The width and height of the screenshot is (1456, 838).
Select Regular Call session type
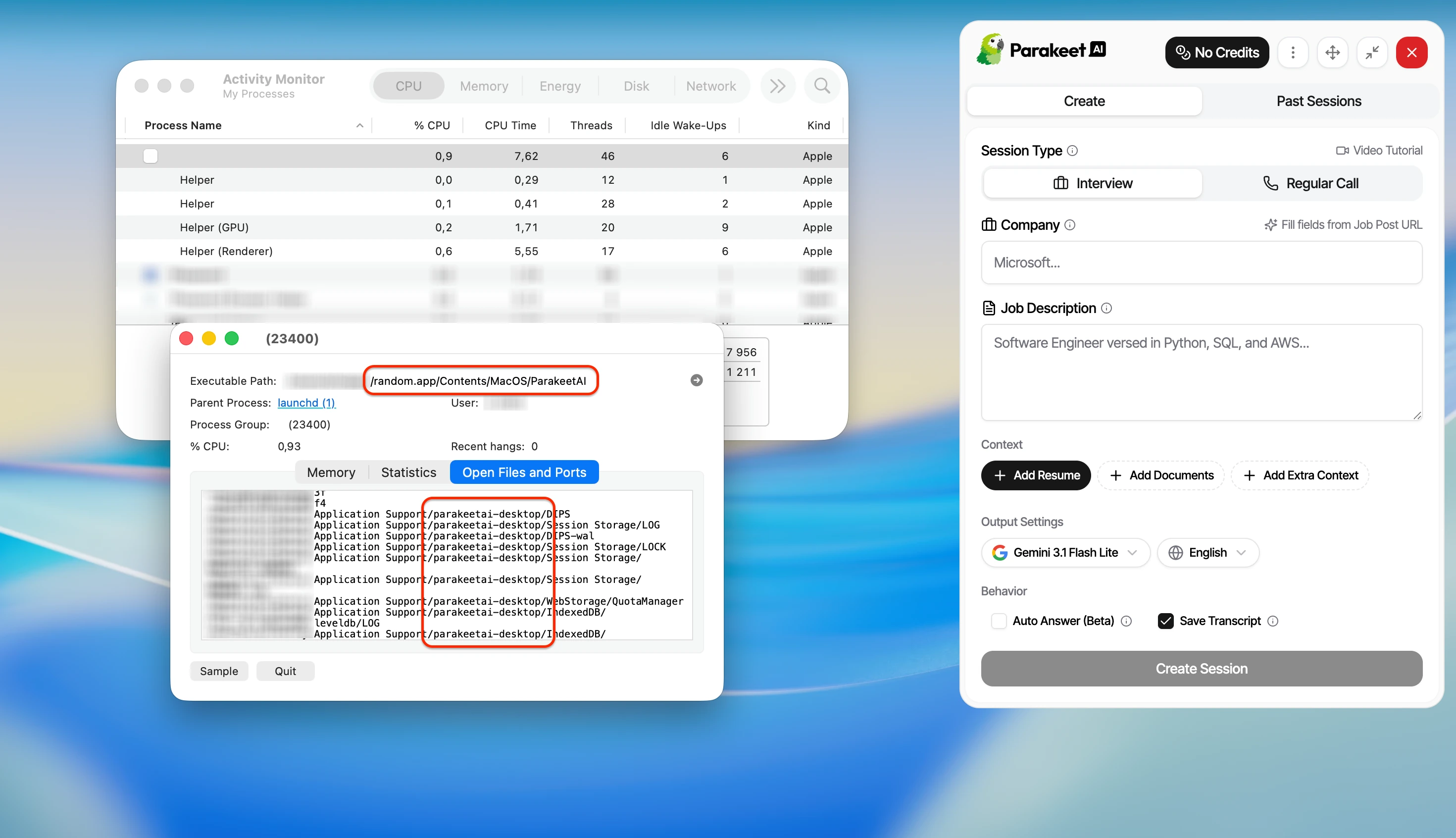click(1310, 183)
